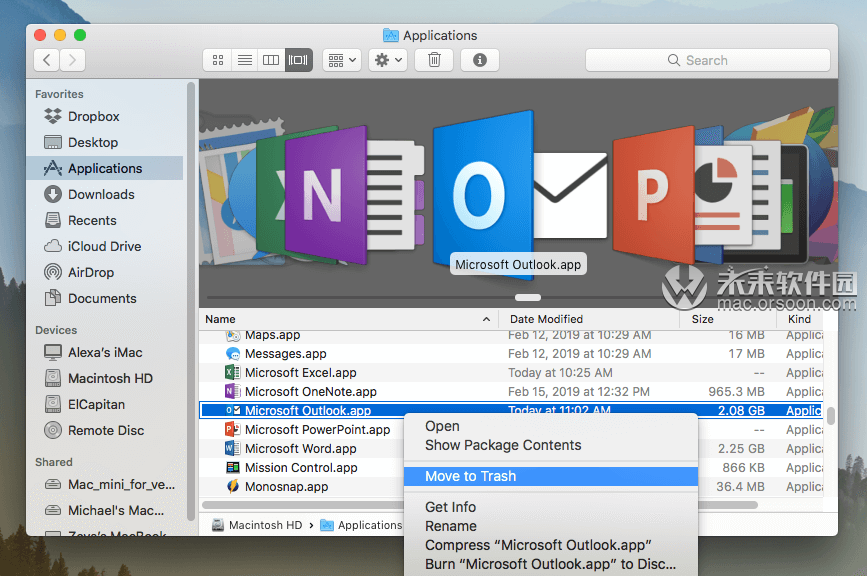Open AirDrop in the sidebar

coord(105,272)
